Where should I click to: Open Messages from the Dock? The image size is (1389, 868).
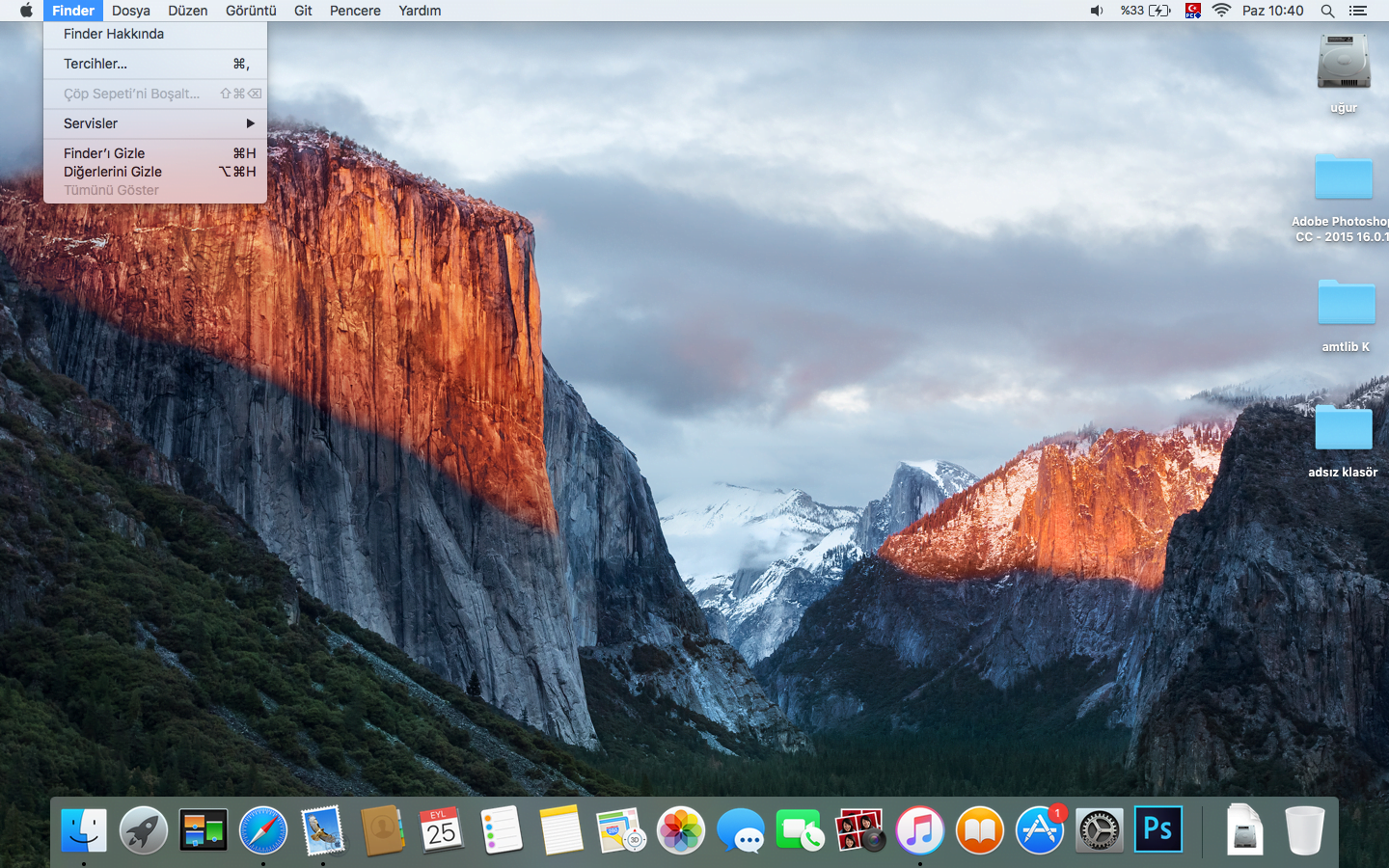[741, 829]
